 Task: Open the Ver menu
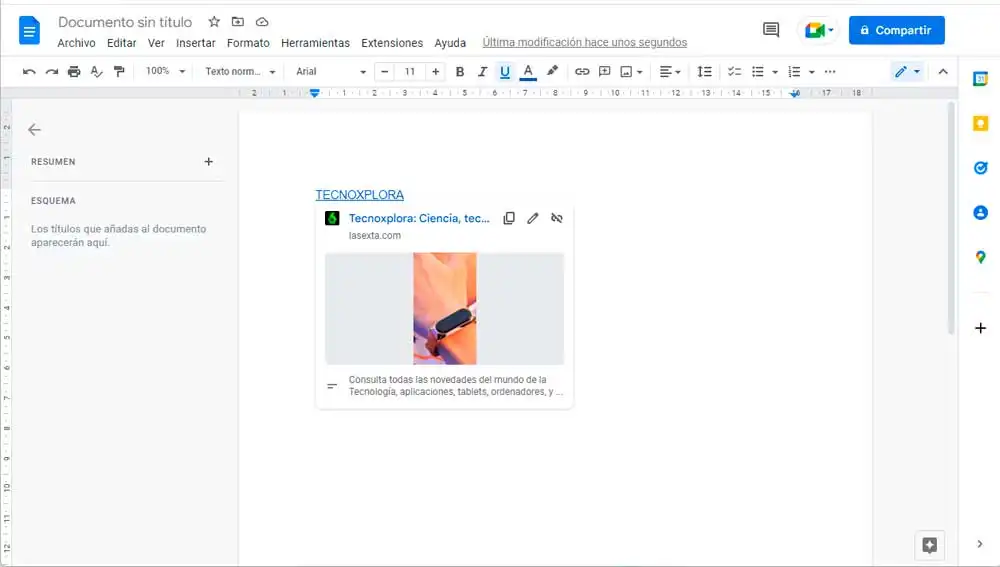tap(156, 43)
